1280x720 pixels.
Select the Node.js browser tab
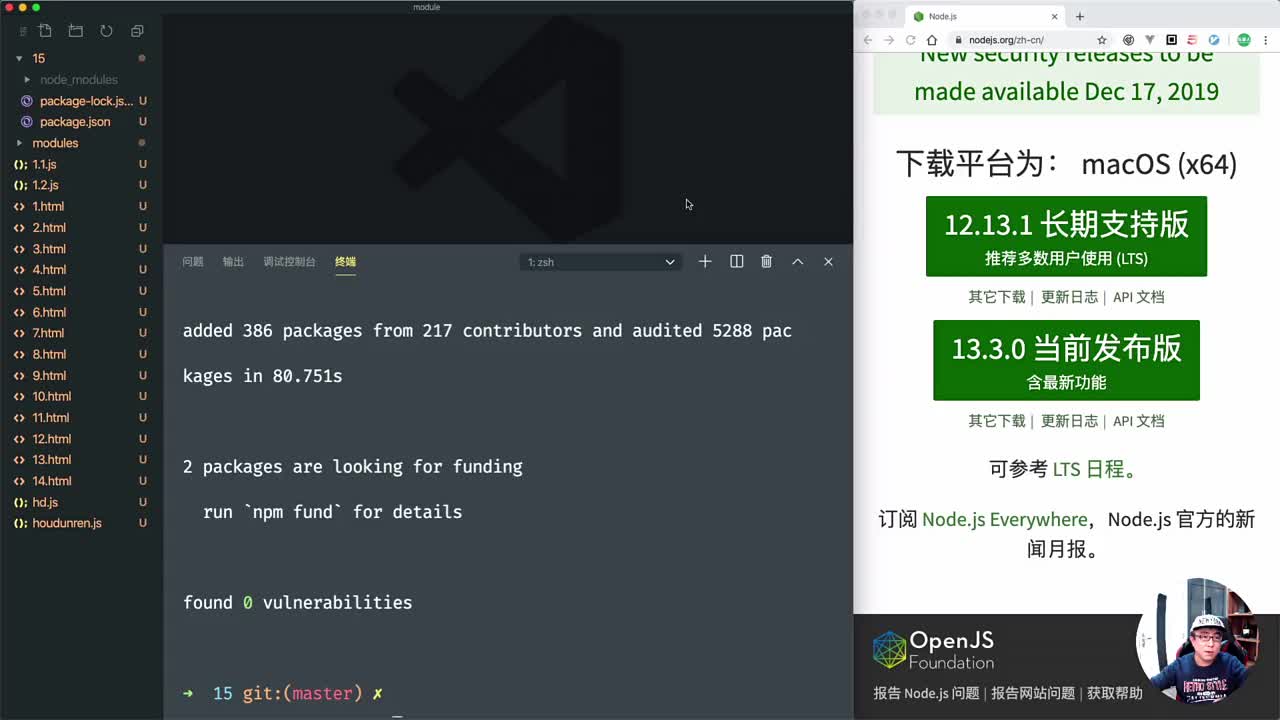pos(985,16)
